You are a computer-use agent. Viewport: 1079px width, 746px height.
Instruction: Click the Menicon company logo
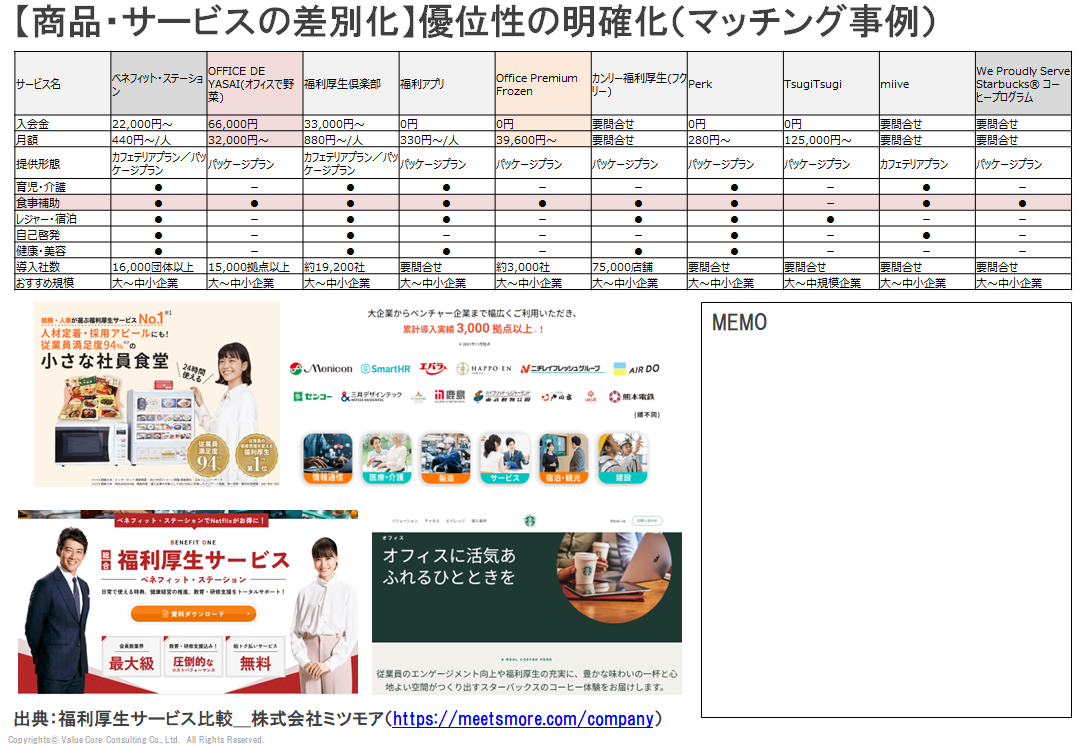click(x=321, y=369)
